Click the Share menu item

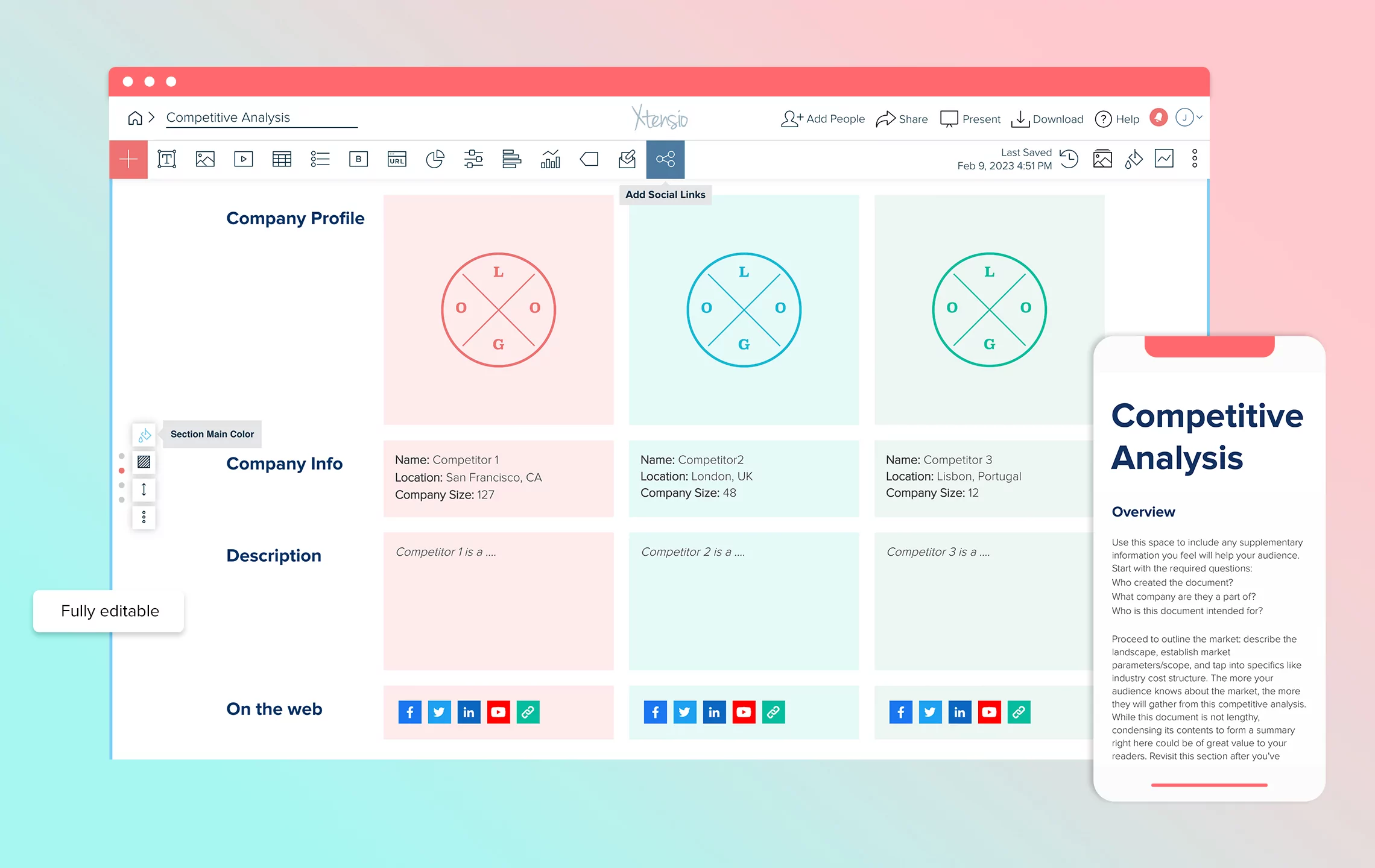coord(902,119)
